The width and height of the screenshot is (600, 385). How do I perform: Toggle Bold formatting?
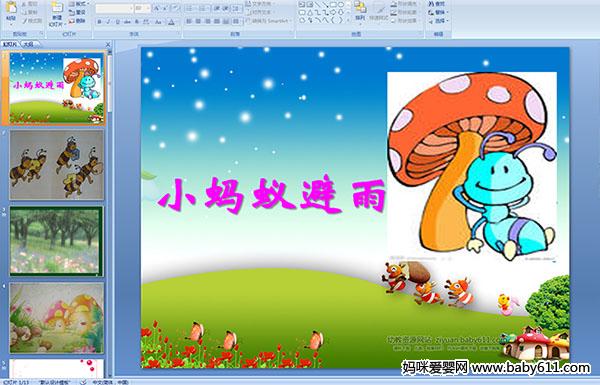99,22
